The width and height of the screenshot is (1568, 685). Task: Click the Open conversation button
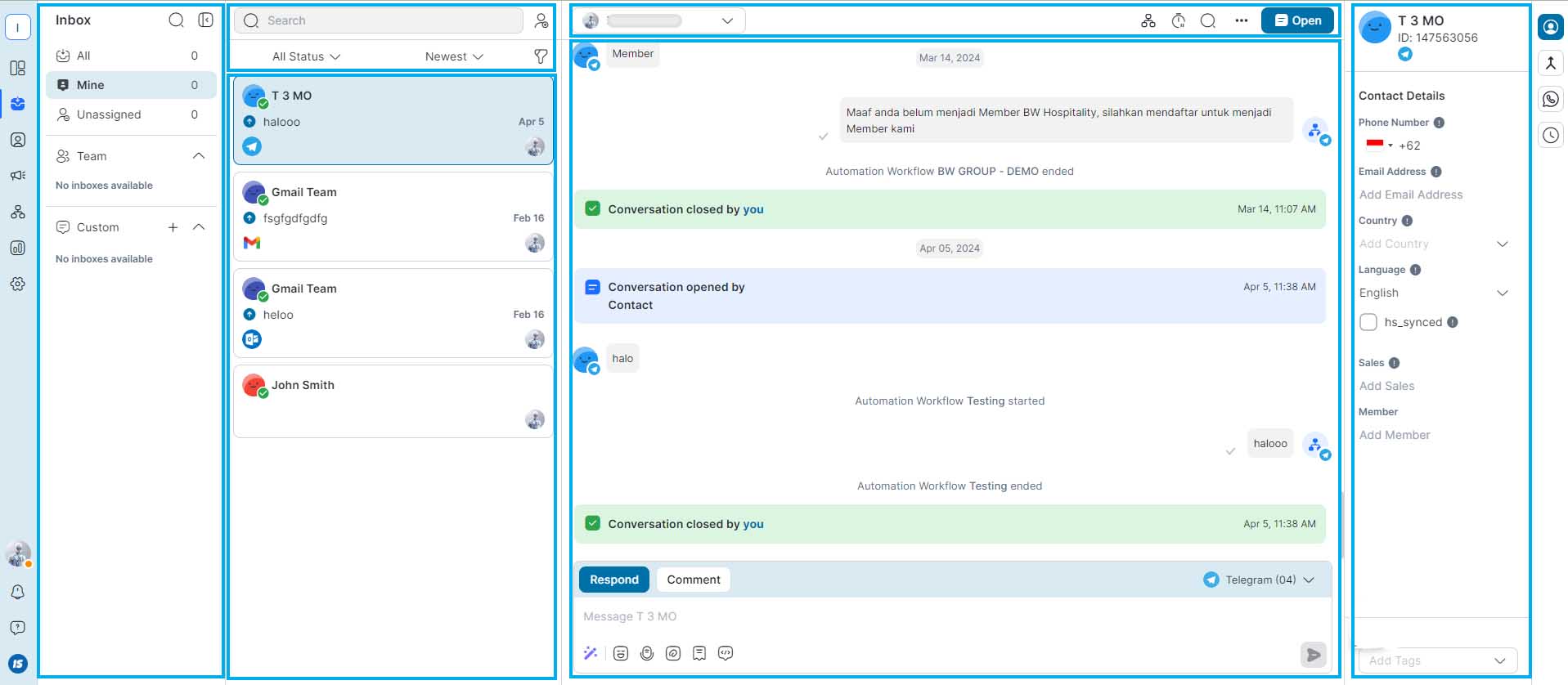pyautogui.click(x=1297, y=20)
